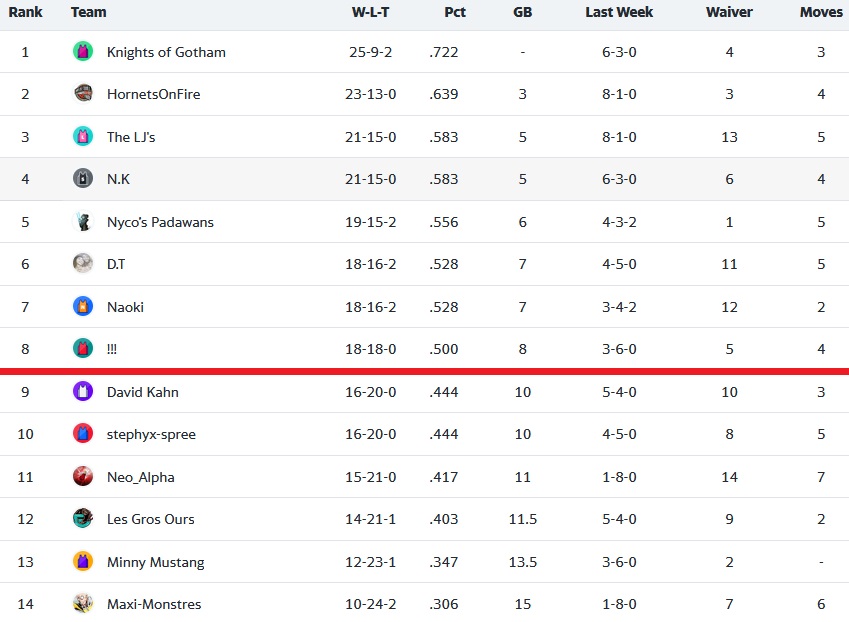Open the Maxi-Monstres team avatar
This screenshot has height=622, width=849.
point(83,604)
